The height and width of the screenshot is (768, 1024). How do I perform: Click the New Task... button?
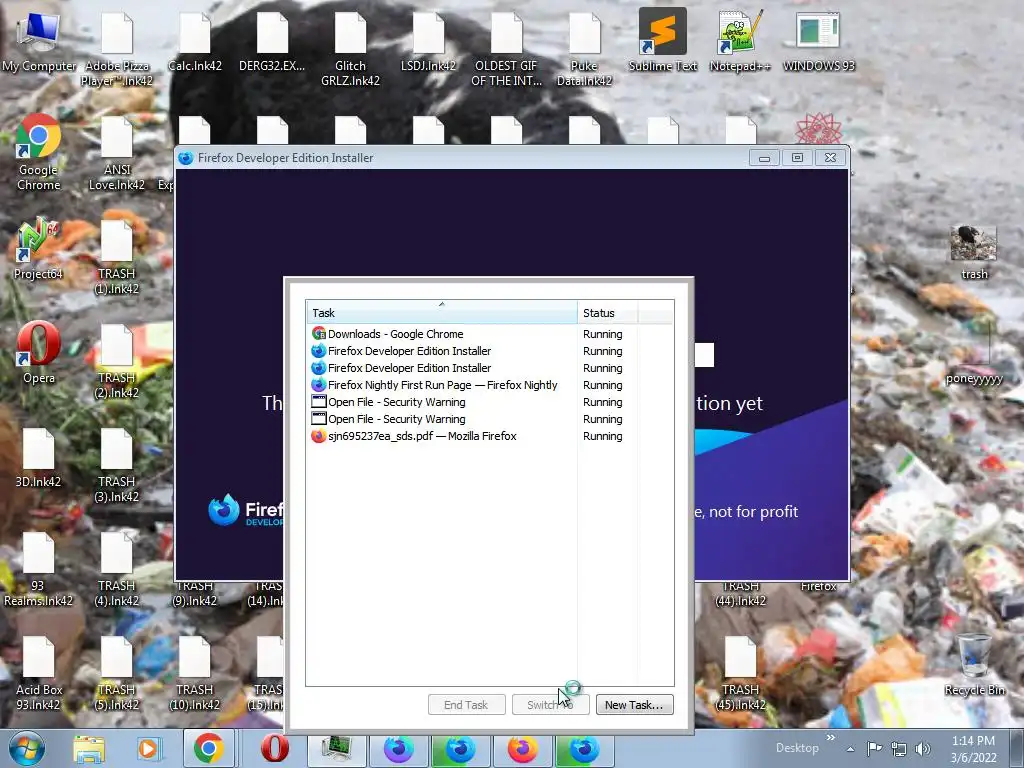[634, 705]
